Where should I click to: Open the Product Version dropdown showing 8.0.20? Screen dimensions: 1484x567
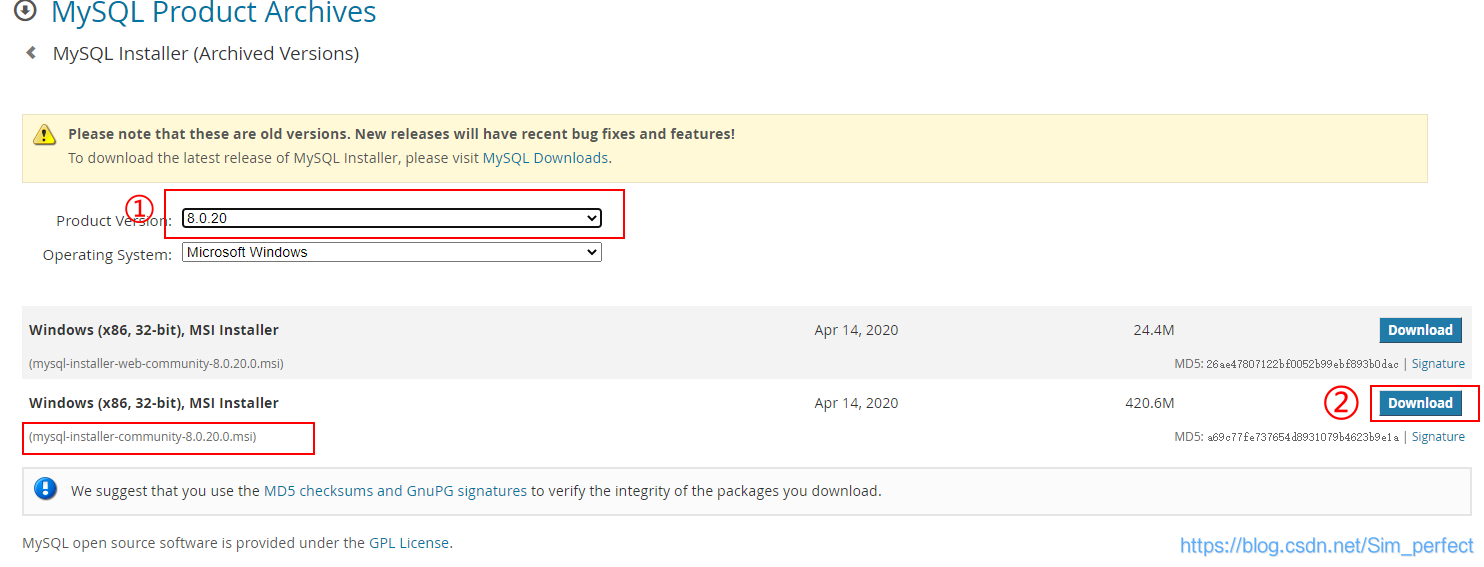point(392,218)
